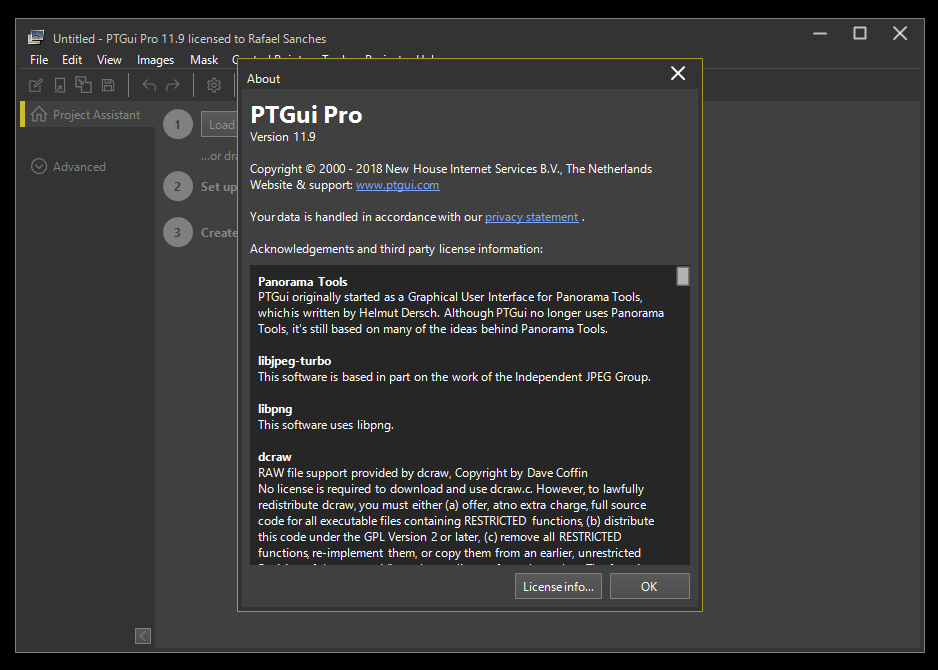The height and width of the screenshot is (670, 938).
Task: Click the step 3 circle
Action: 178,232
